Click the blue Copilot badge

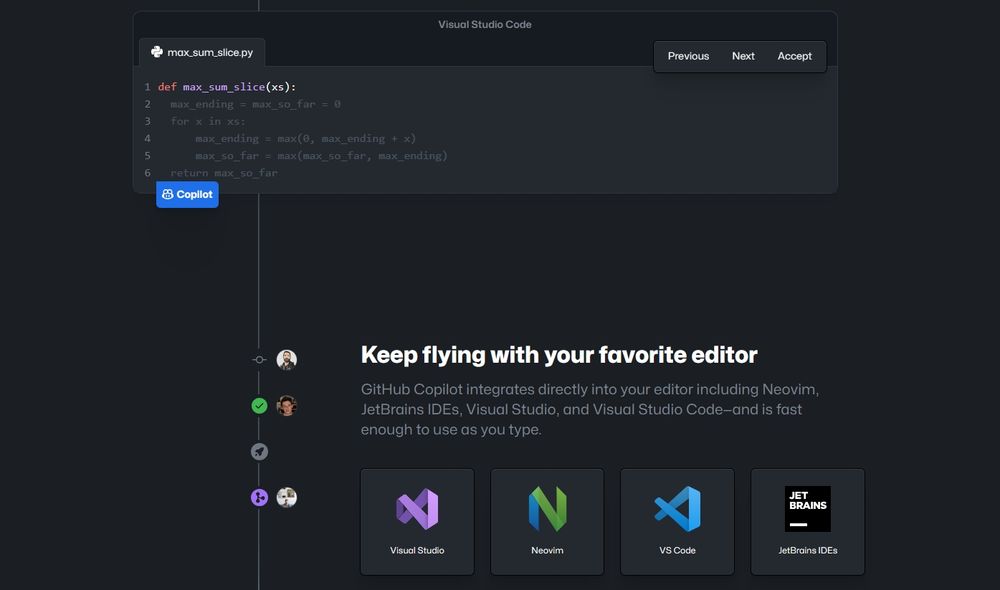[188, 195]
